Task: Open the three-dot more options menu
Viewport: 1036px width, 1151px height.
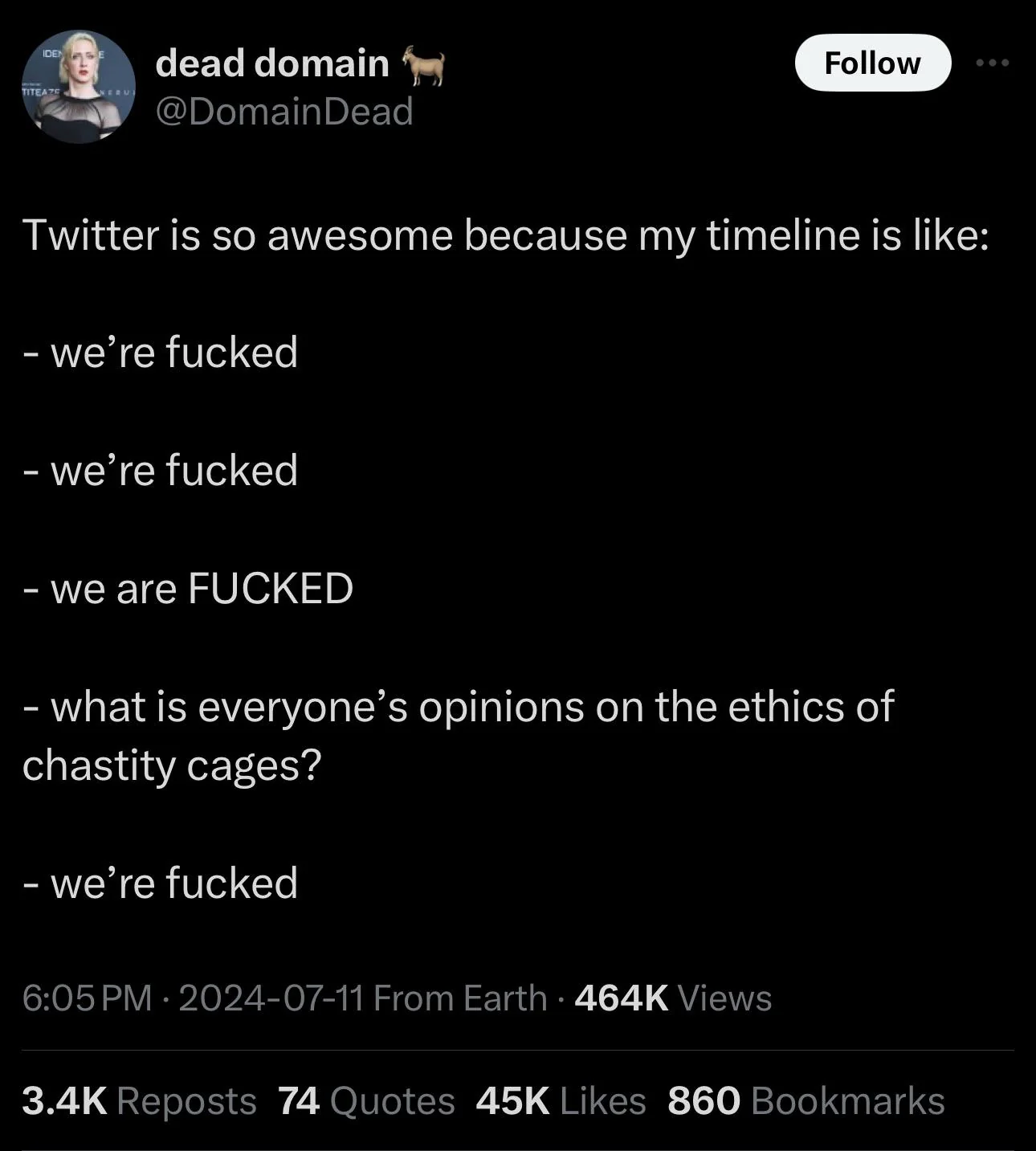Action: coord(992,63)
